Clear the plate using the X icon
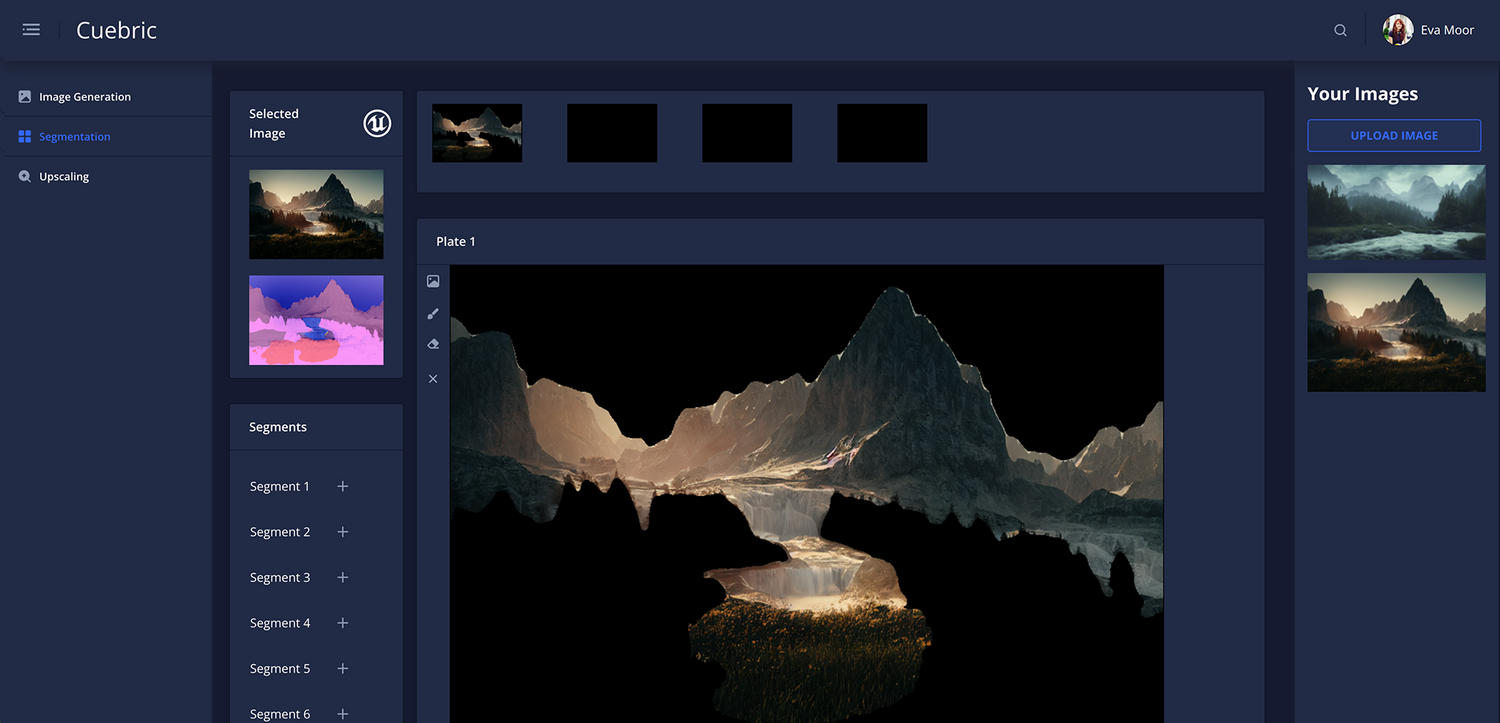Image resolution: width=1500 pixels, height=723 pixels. (432, 378)
